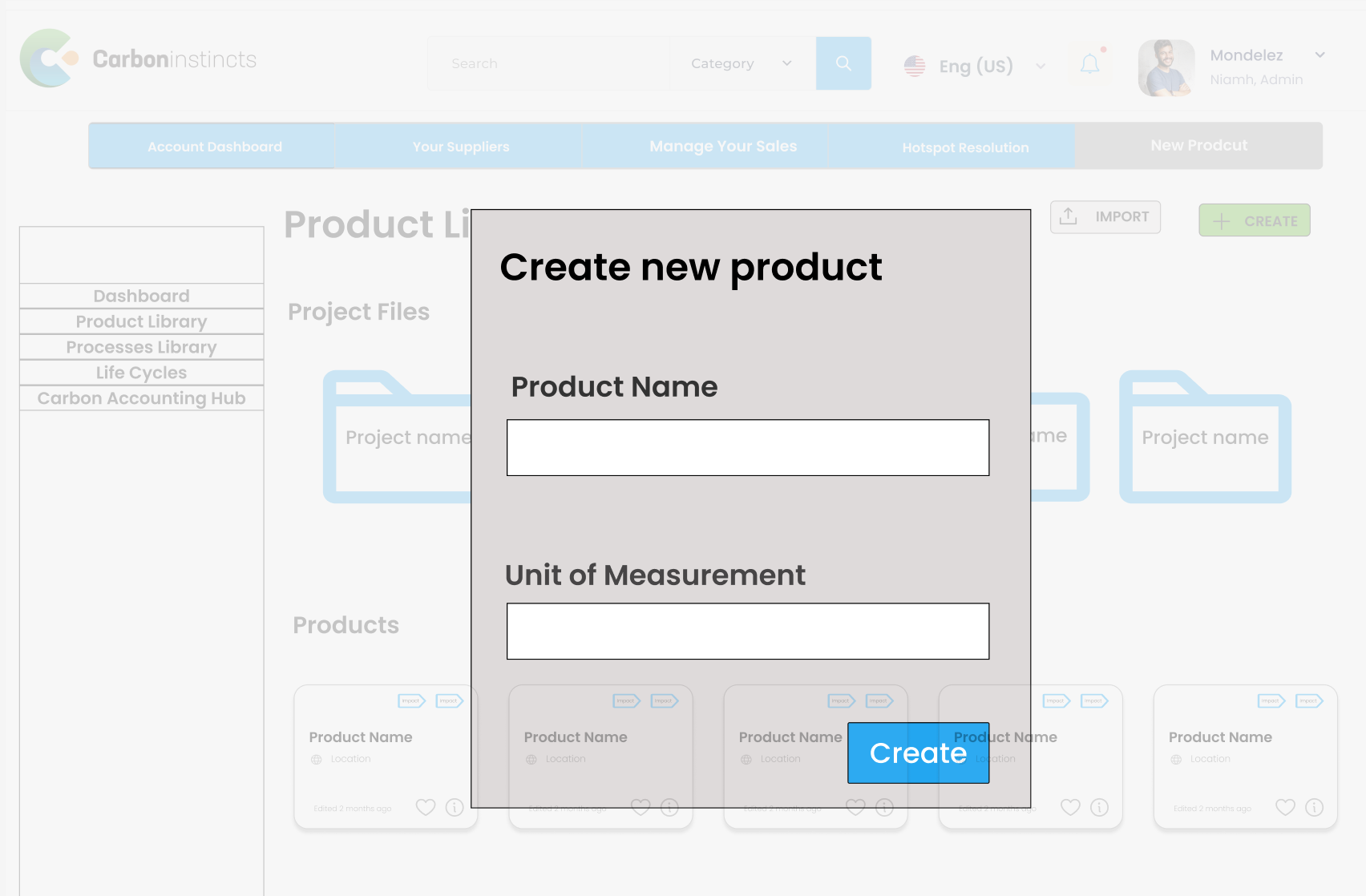
Task: Click the first impact tag on first card
Action: (412, 700)
